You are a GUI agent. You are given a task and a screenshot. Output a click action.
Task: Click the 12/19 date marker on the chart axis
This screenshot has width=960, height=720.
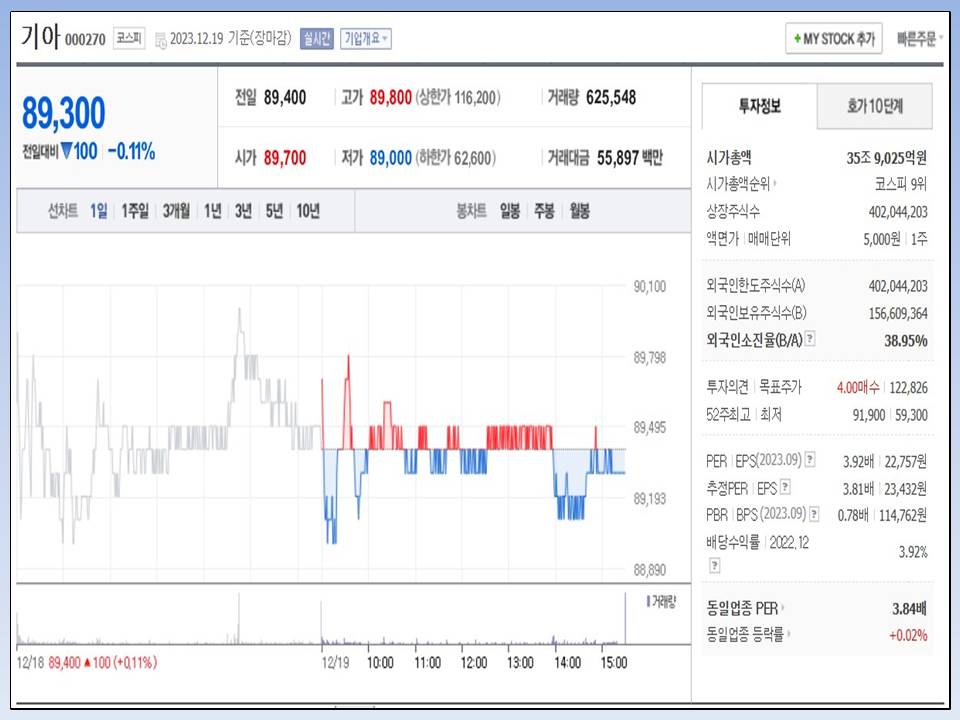point(336,662)
